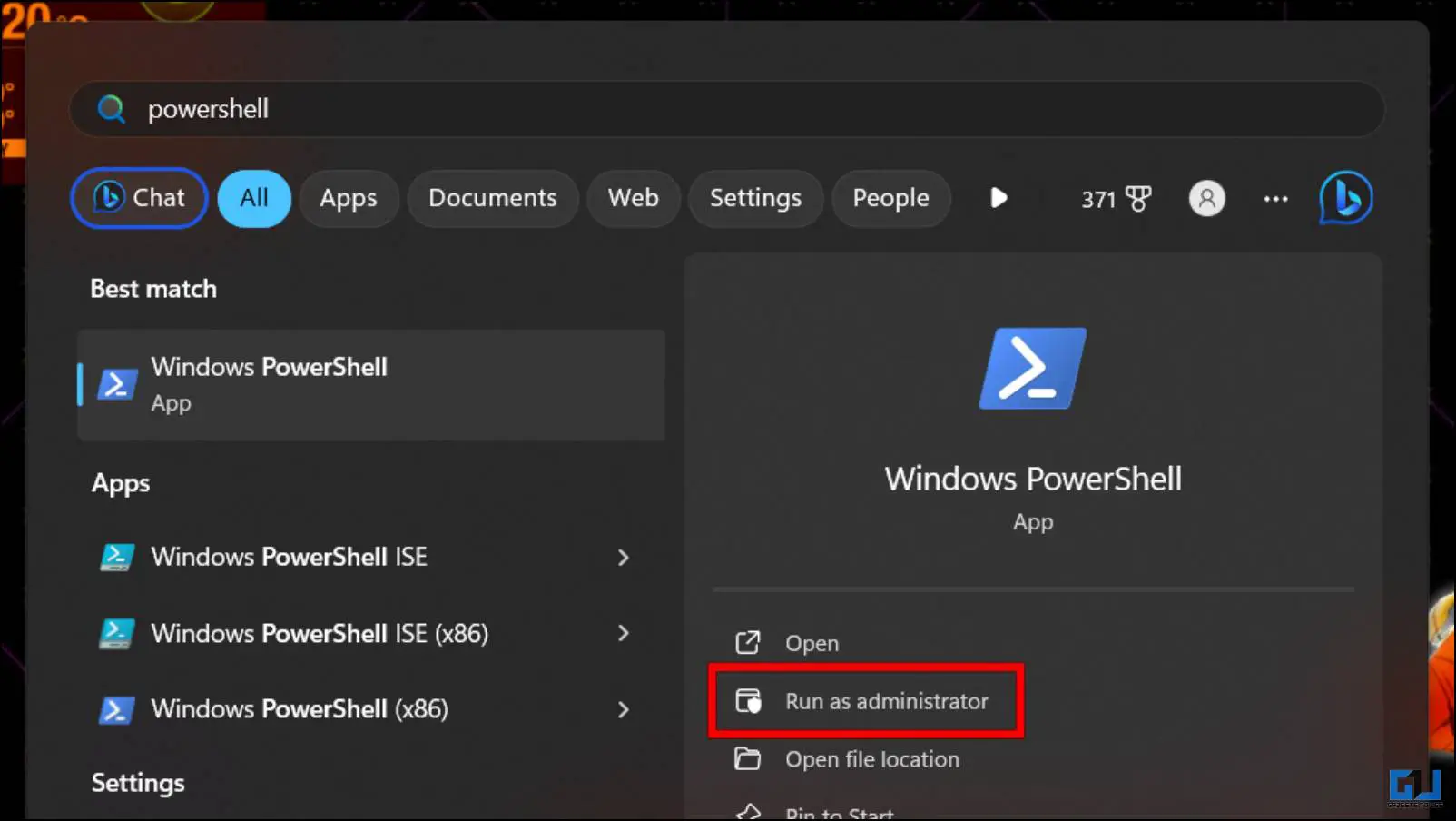Open the three-dot options menu
This screenshot has width=1456, height=821.
point(1276,199)
